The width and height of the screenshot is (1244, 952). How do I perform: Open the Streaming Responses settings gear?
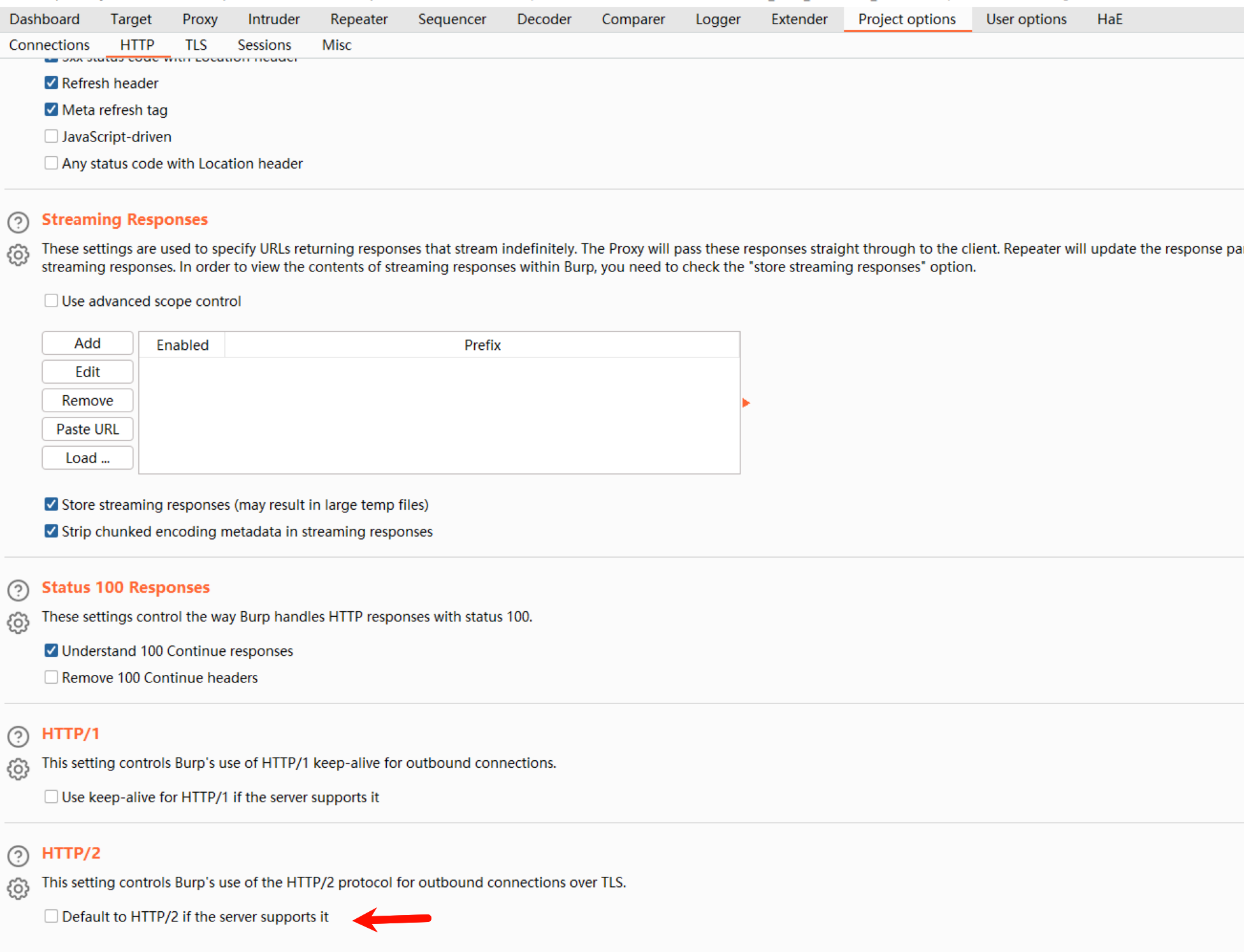point(18,255)
